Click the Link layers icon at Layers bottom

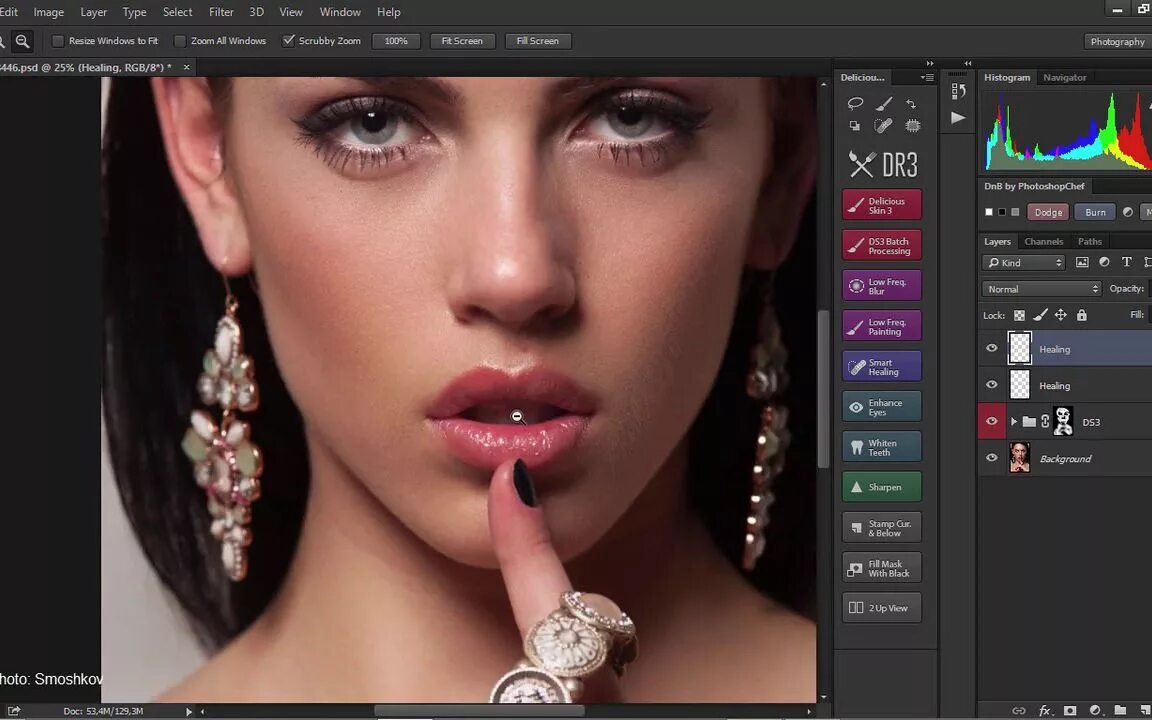point(1018,710)
